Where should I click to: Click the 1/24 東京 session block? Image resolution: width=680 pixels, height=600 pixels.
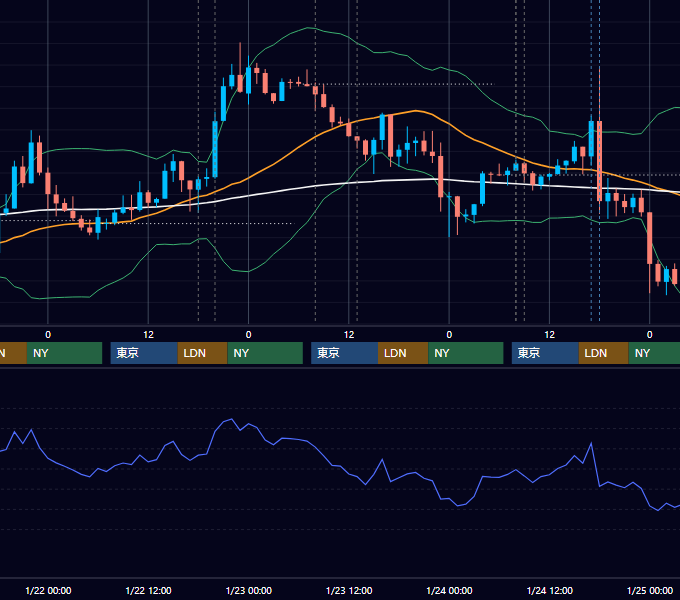point(545,353)
